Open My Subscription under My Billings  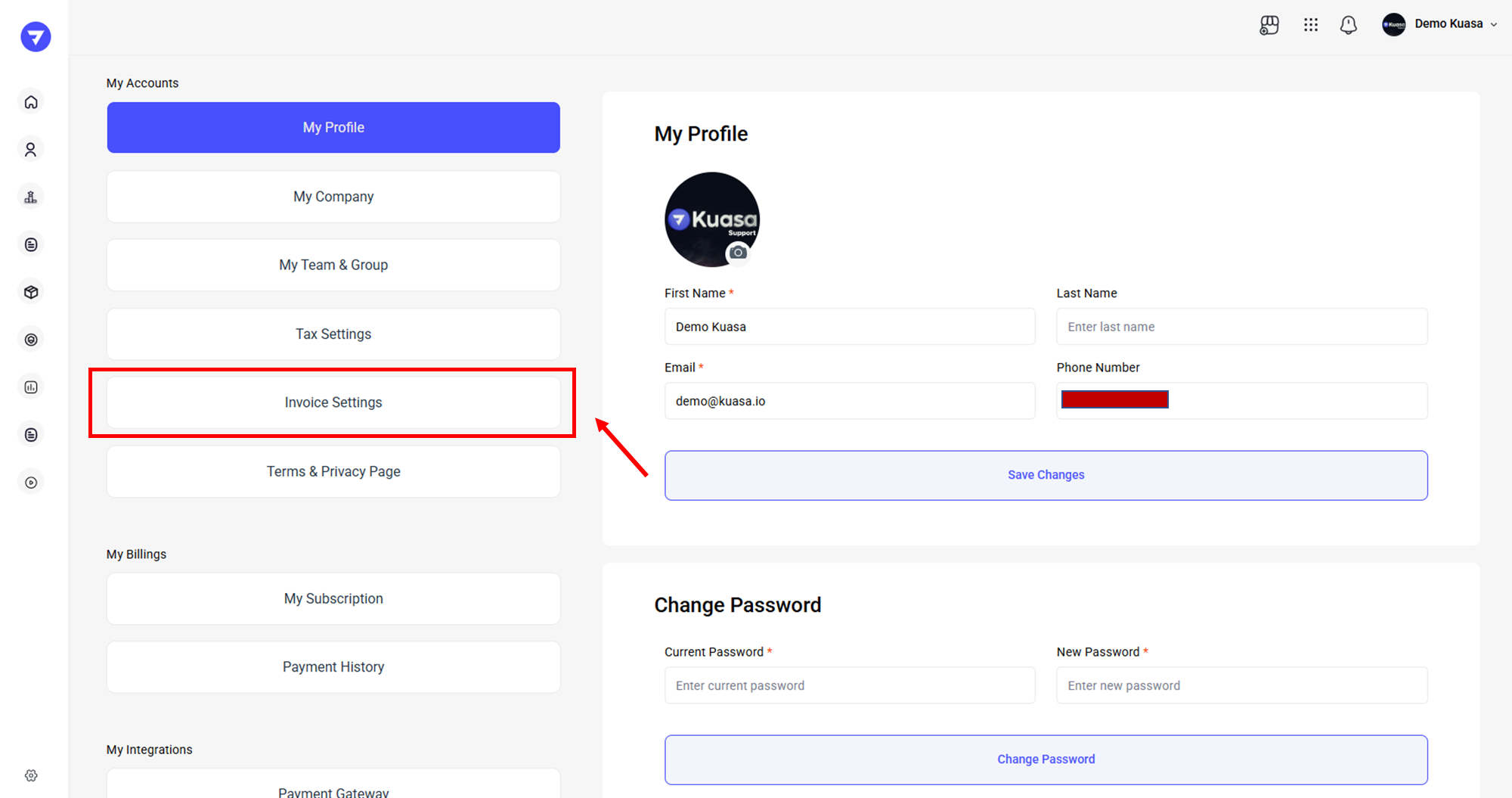click(333, 599)
